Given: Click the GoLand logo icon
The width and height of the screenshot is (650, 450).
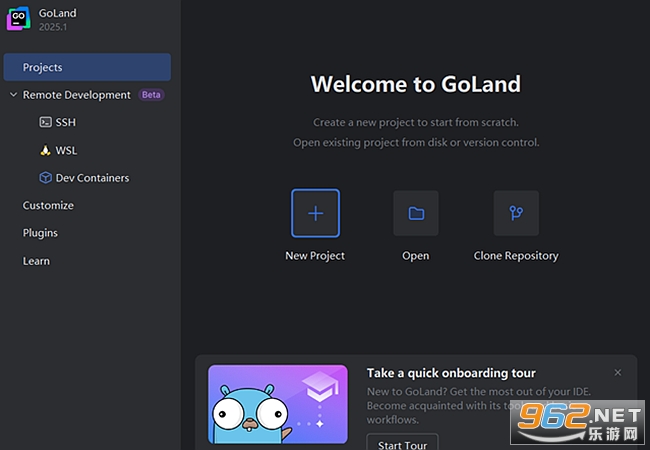Looking at the screenshot, I should point(18,19).
